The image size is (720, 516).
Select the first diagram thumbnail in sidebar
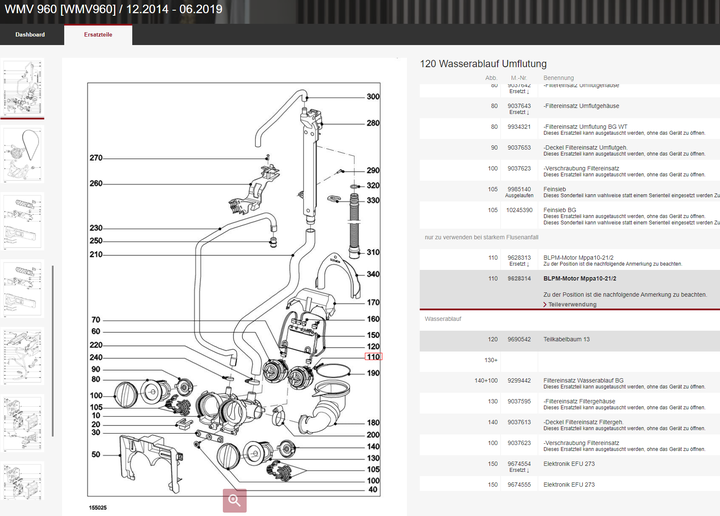point(23,88)
